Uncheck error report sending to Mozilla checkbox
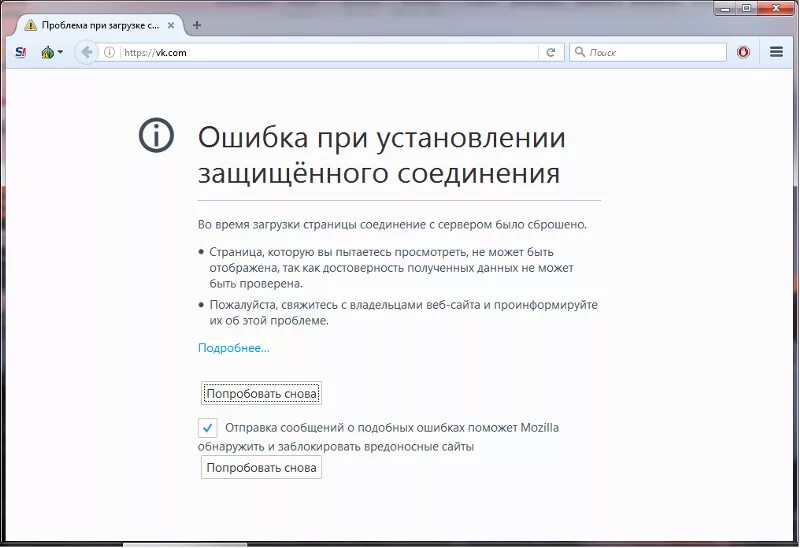 (x=208, y=428)
